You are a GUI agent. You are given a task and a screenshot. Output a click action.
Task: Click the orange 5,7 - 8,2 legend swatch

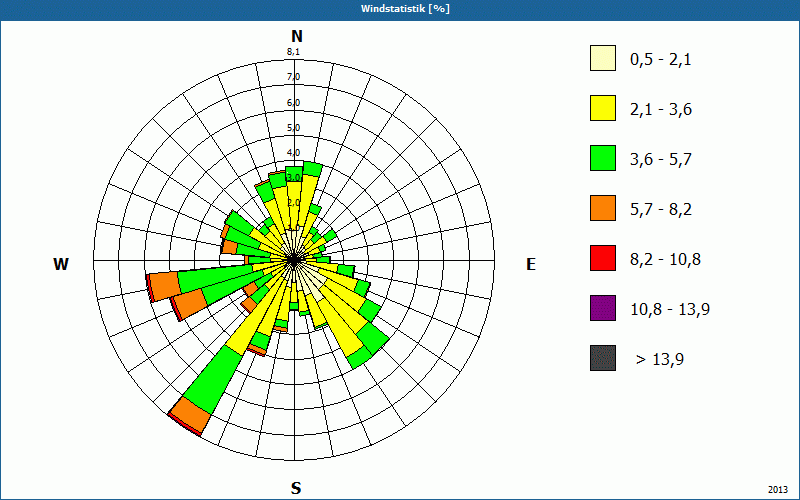coord(603,208)
